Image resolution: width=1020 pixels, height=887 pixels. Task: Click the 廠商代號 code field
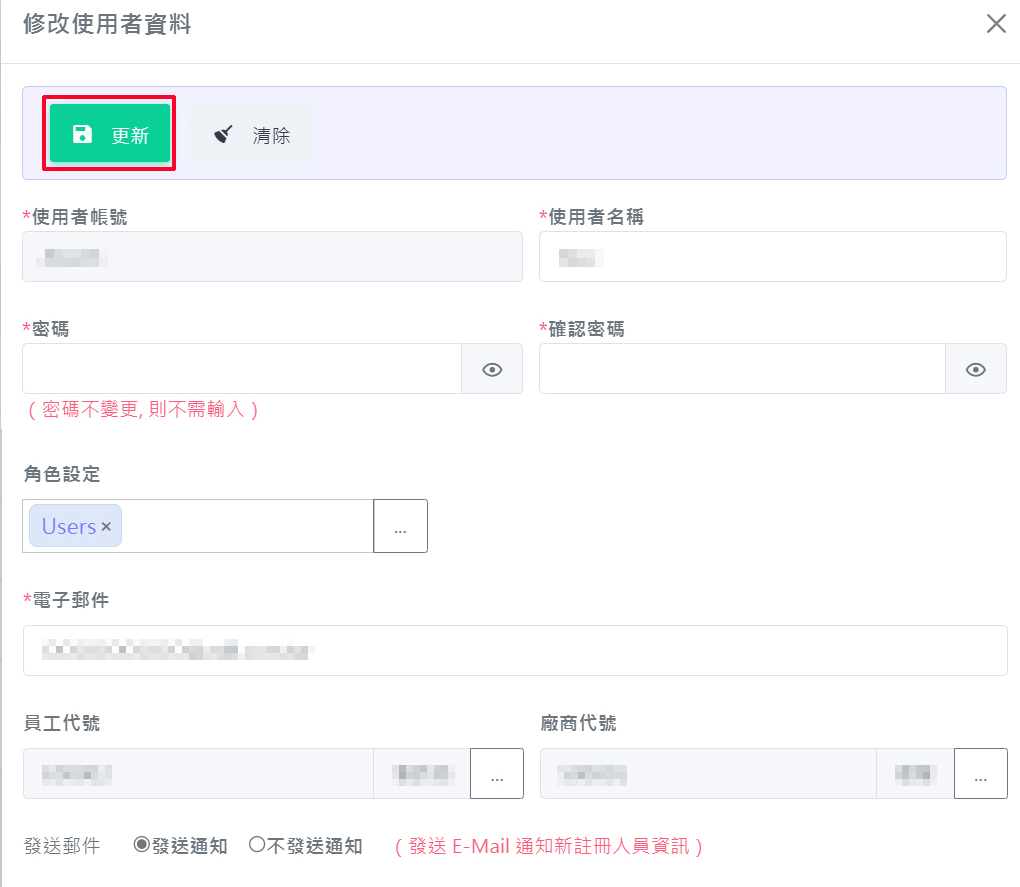(x=708, y=774)
